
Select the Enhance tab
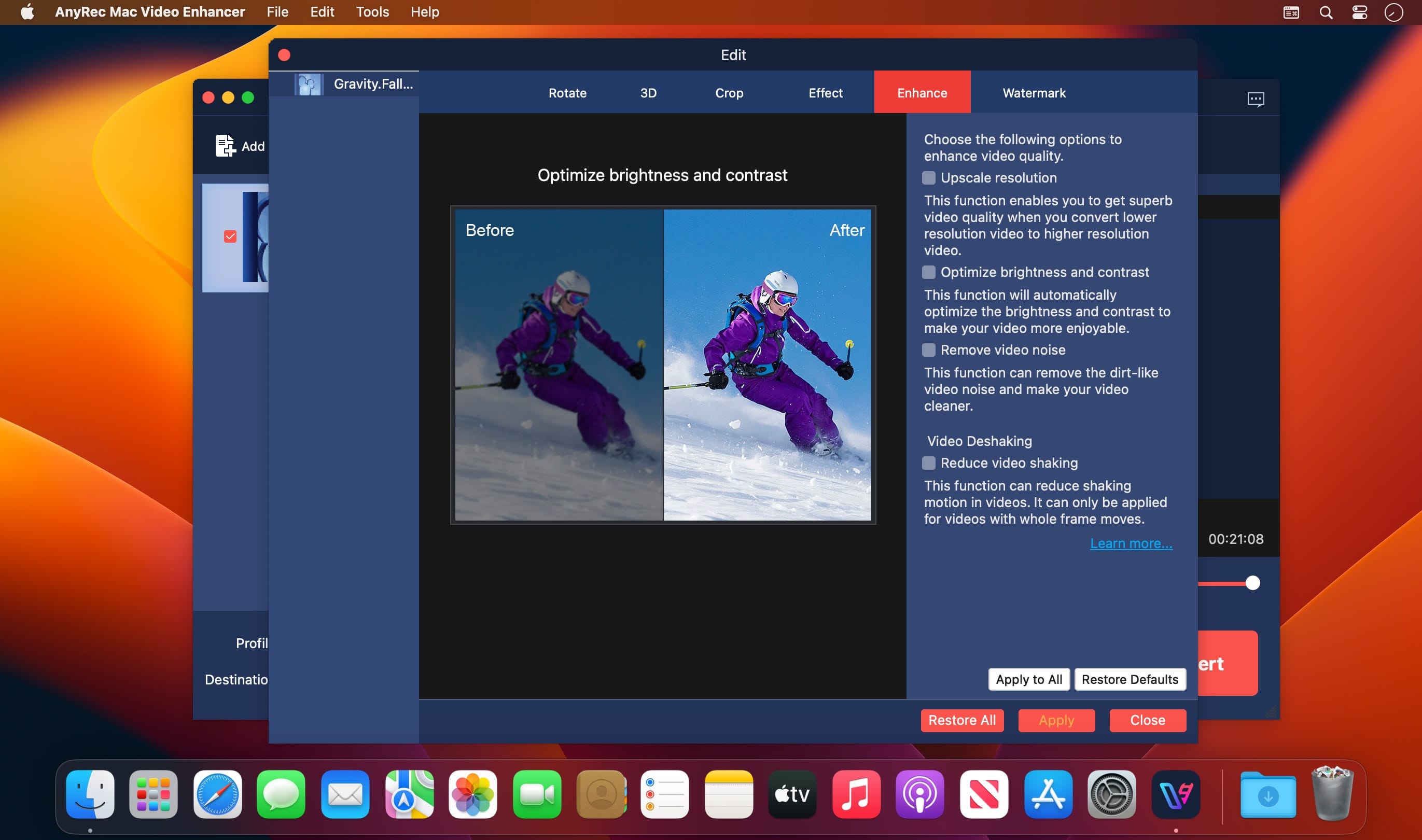(x=922, y=92)
